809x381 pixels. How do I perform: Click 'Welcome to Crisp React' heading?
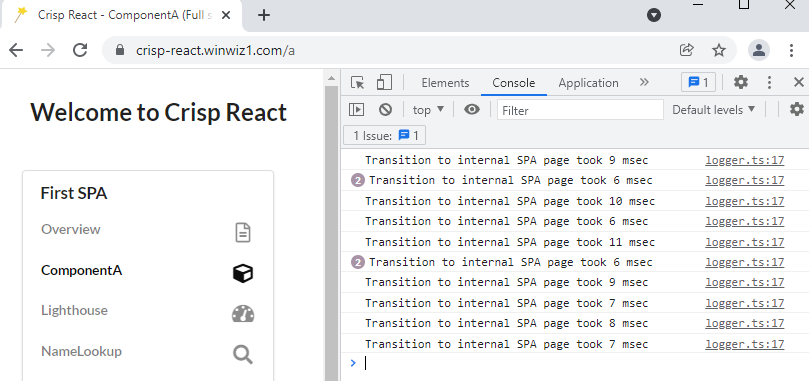click(x=158, y=113)
